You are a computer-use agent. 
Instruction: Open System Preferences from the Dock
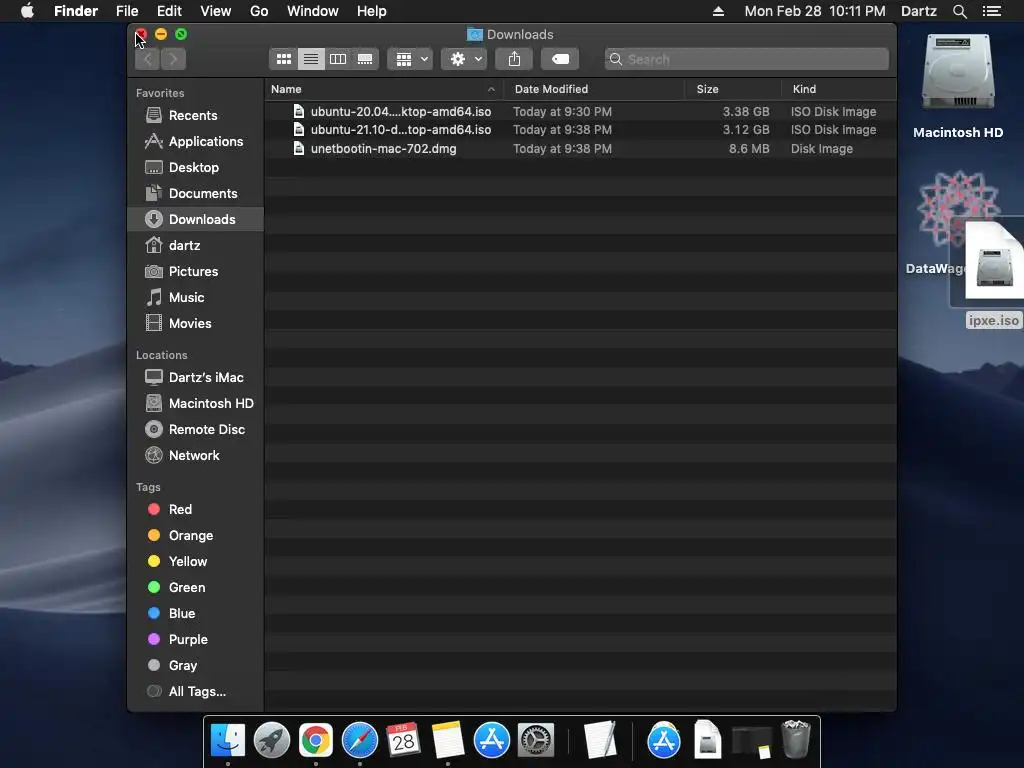536,740
